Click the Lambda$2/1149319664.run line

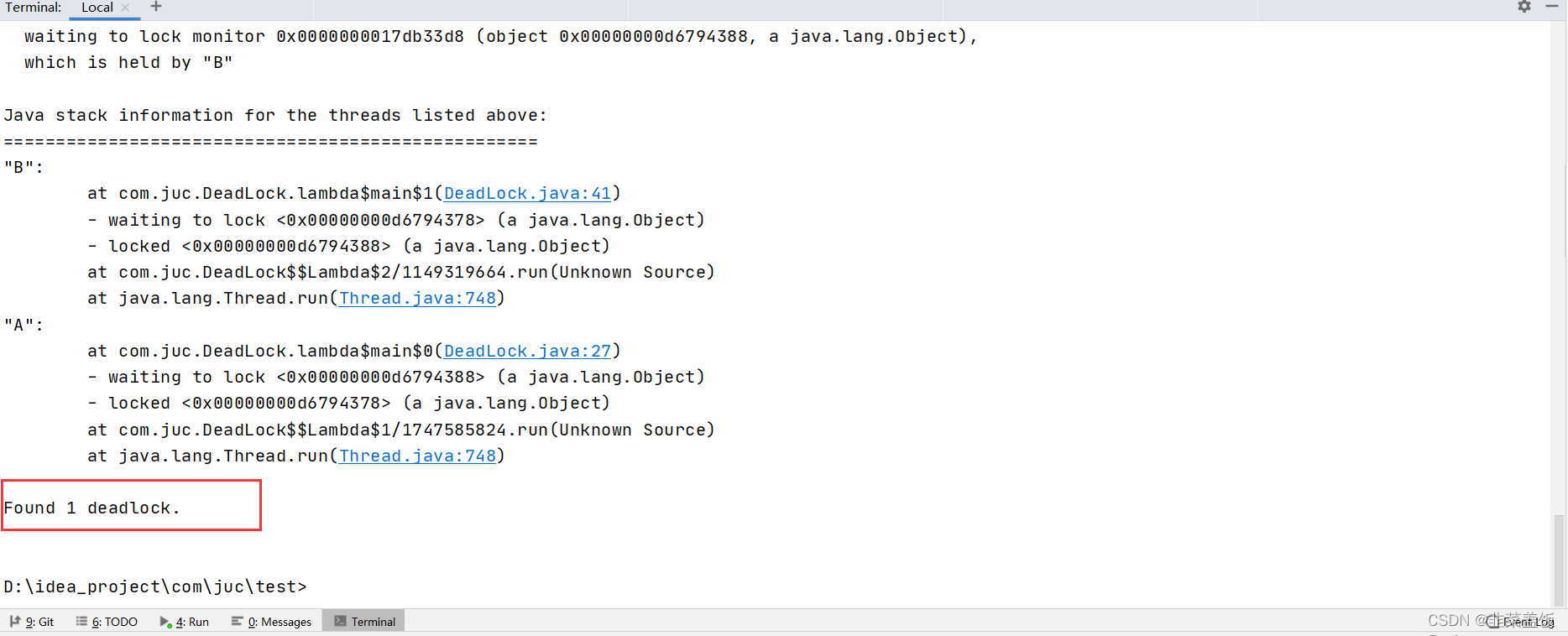(401, 273)
